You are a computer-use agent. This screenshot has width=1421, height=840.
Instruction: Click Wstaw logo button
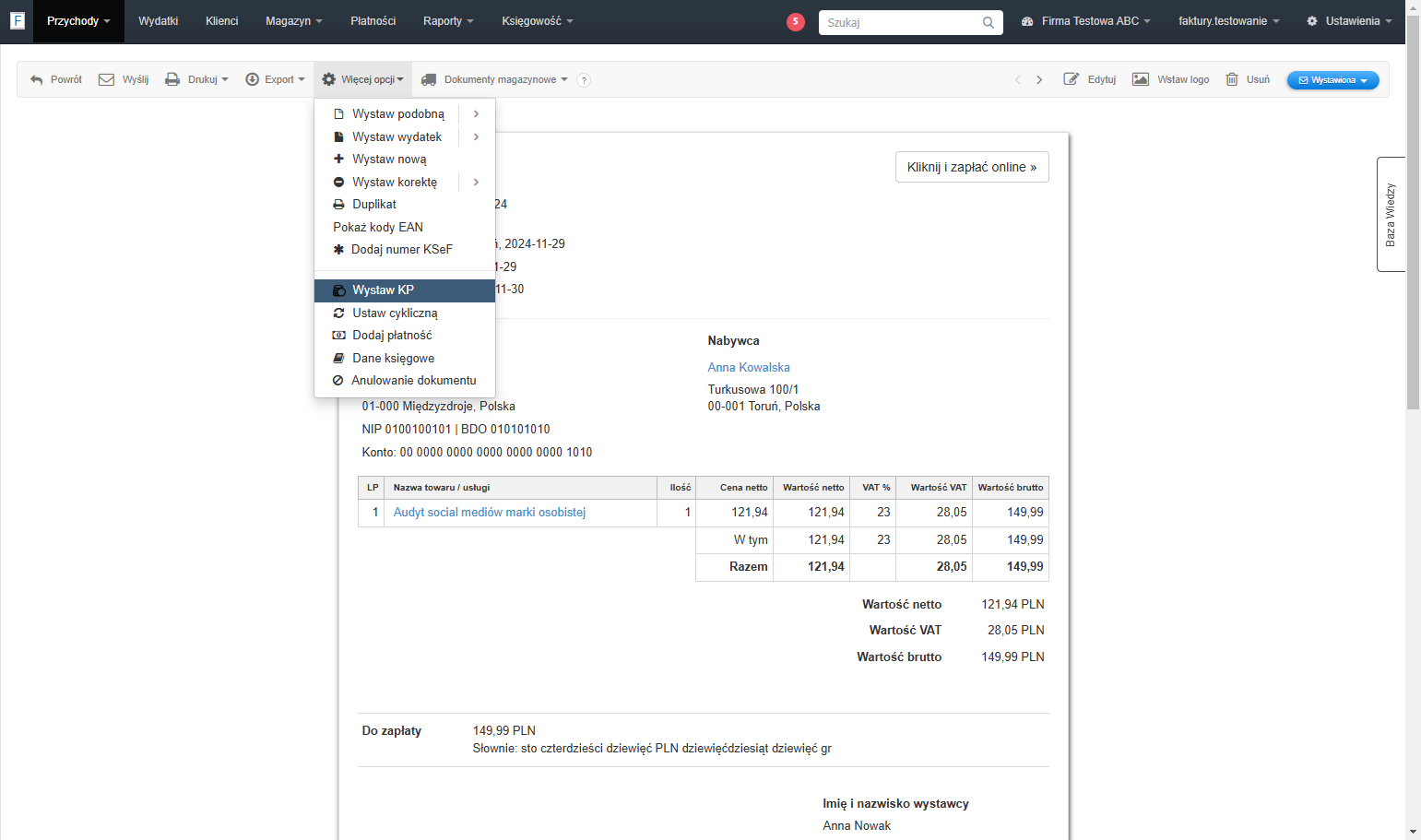tap(1171, 80)
